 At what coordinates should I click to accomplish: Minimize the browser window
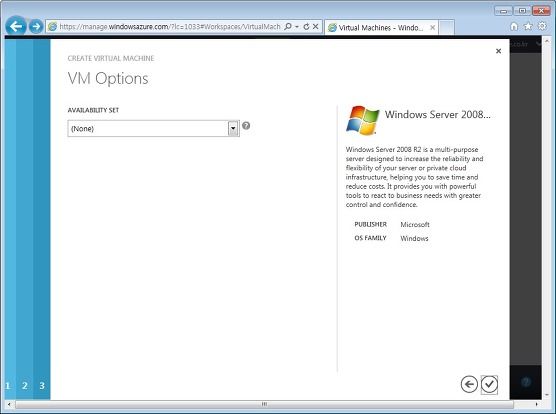tap(503, 11)
